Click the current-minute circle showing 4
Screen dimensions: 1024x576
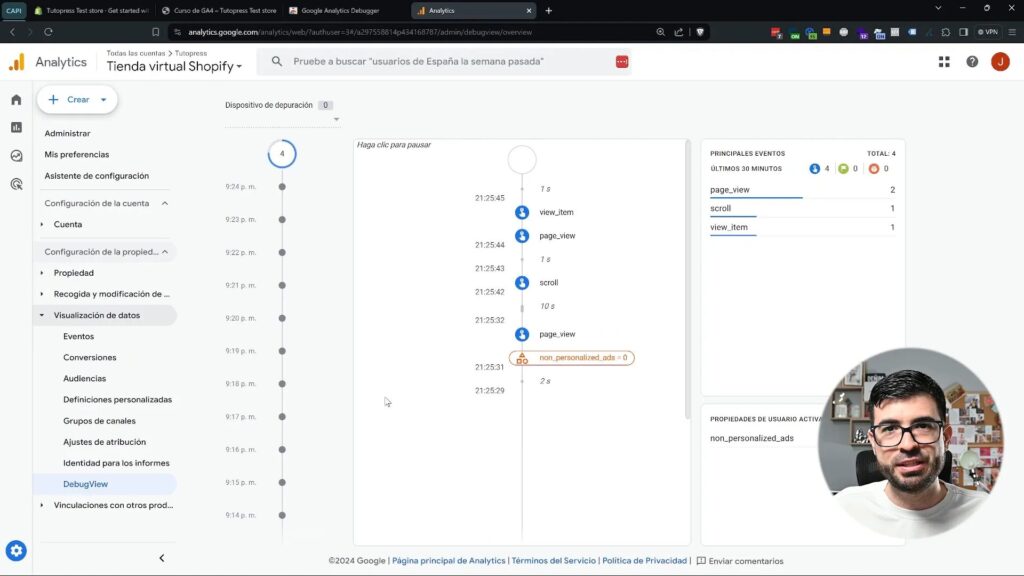[x=282, y=154]
